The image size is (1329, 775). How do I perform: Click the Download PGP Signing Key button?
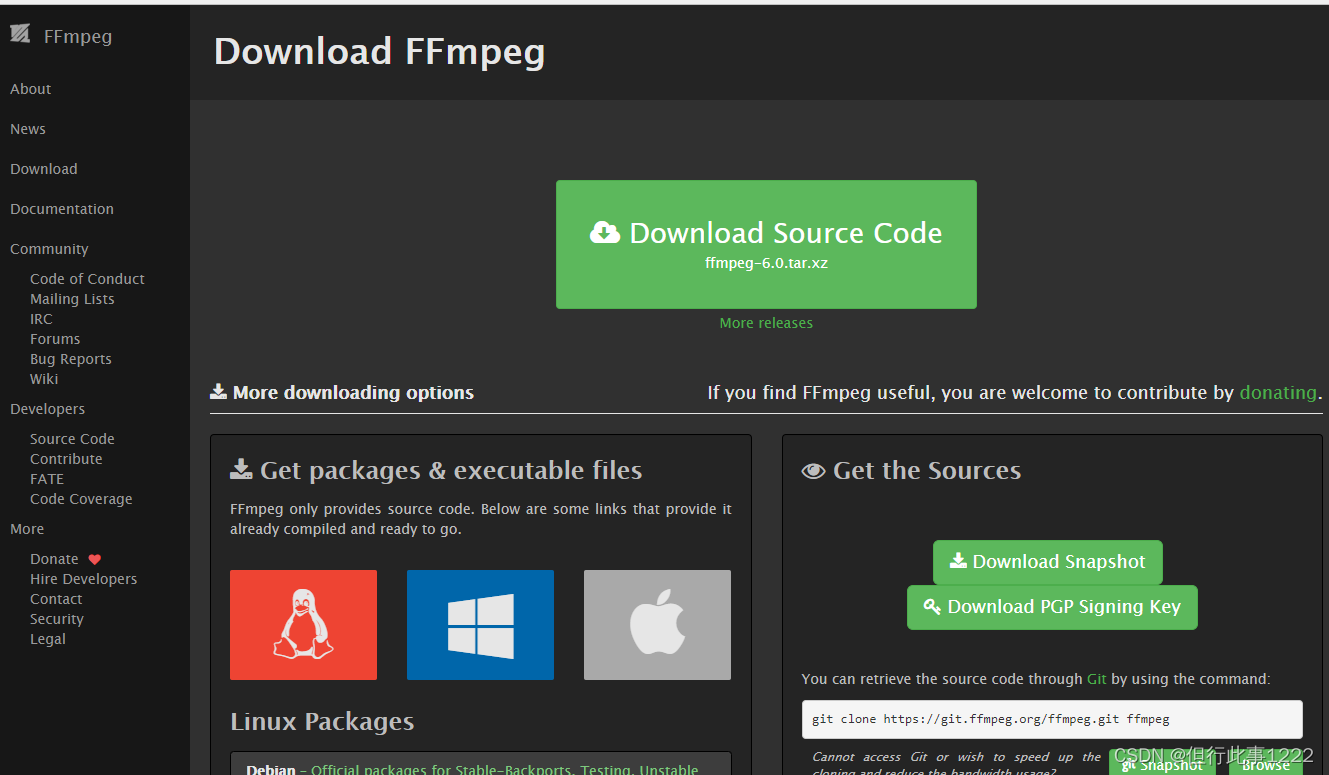coord(1052,607)
